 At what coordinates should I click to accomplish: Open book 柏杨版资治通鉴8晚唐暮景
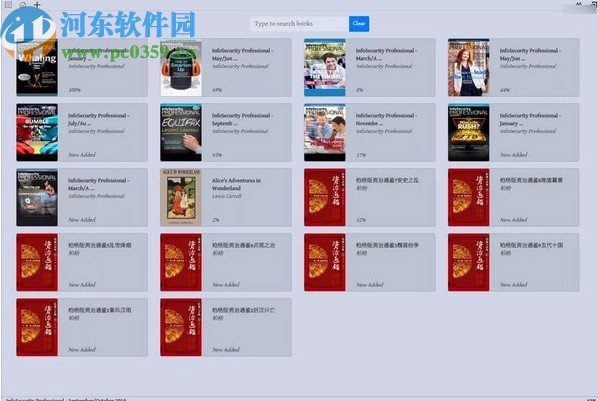click(513, 197)
